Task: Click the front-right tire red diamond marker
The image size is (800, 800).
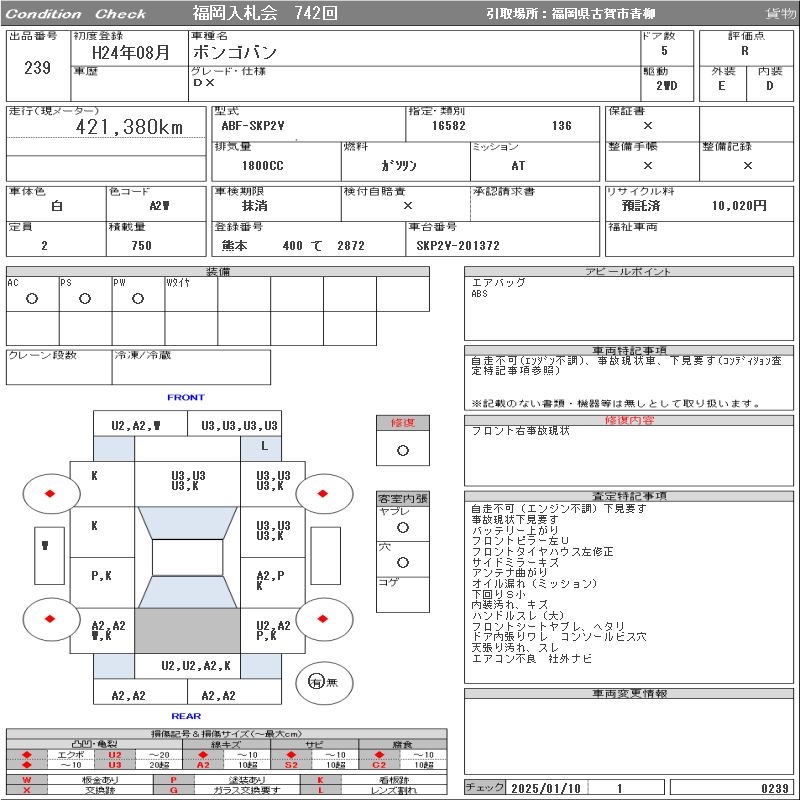Action: coord(325,493)
